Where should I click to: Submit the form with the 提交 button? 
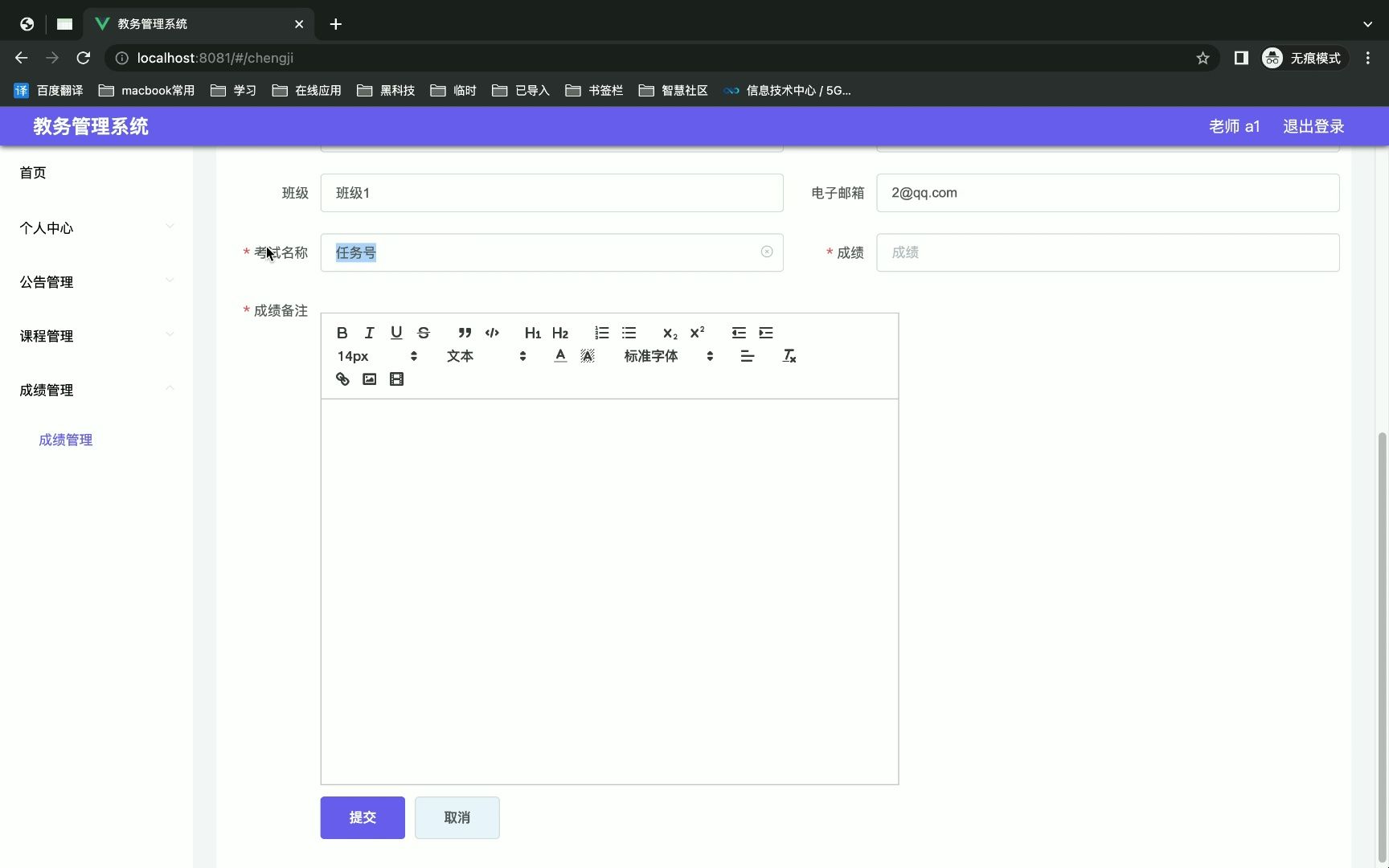[x=362, y=817]
